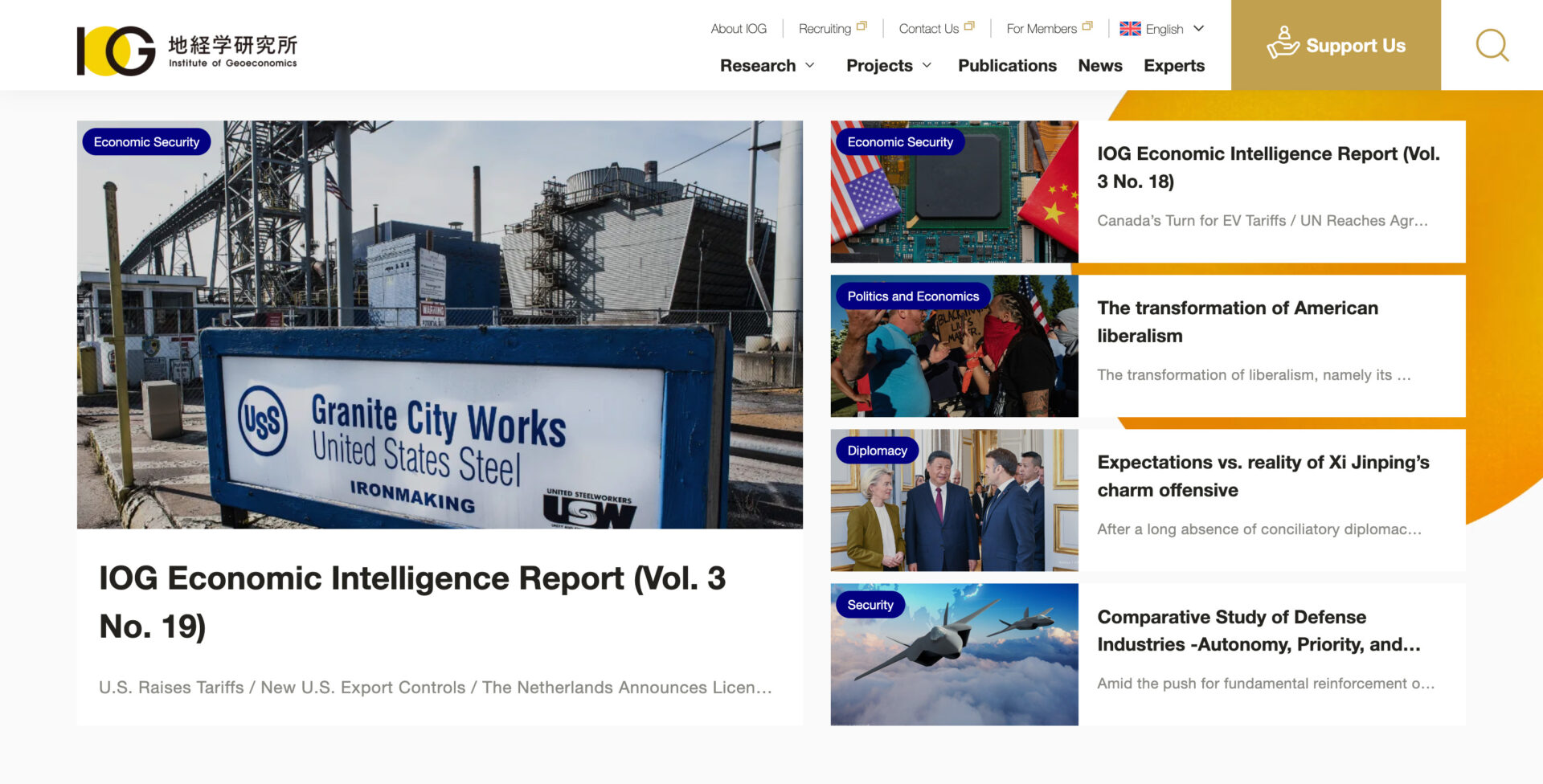The width and height of the screenshot is (1543, 784).
Task: Go to Publications page
Action: click(1007, 65)
